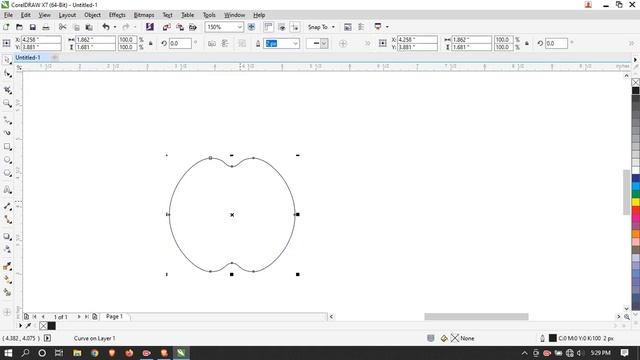
Task: Click the Full-screen preview icon
Action: [x=251, y=27]
